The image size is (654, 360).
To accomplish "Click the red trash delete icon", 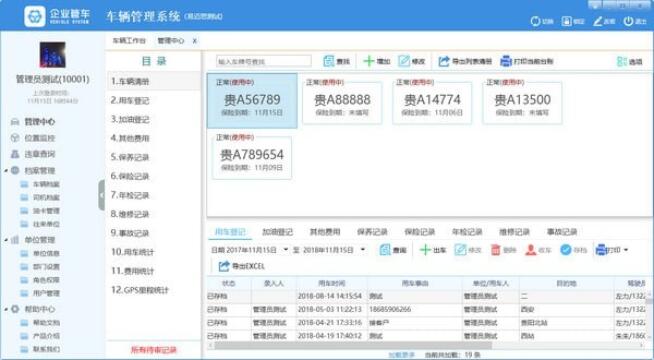I will pyautogui.click(x=496, y=250).
